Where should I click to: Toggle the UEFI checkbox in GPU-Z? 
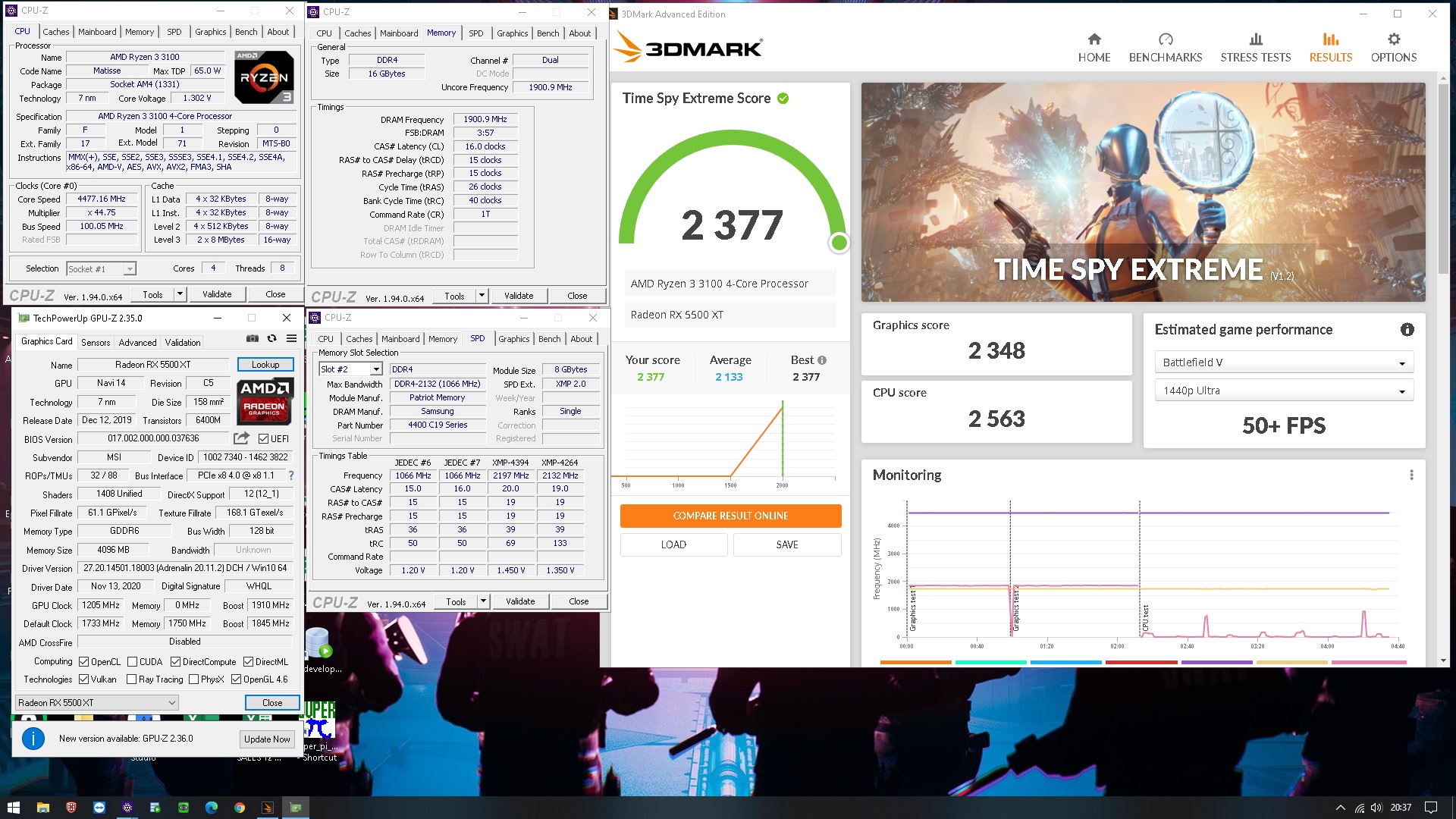[x=263, y=439]
